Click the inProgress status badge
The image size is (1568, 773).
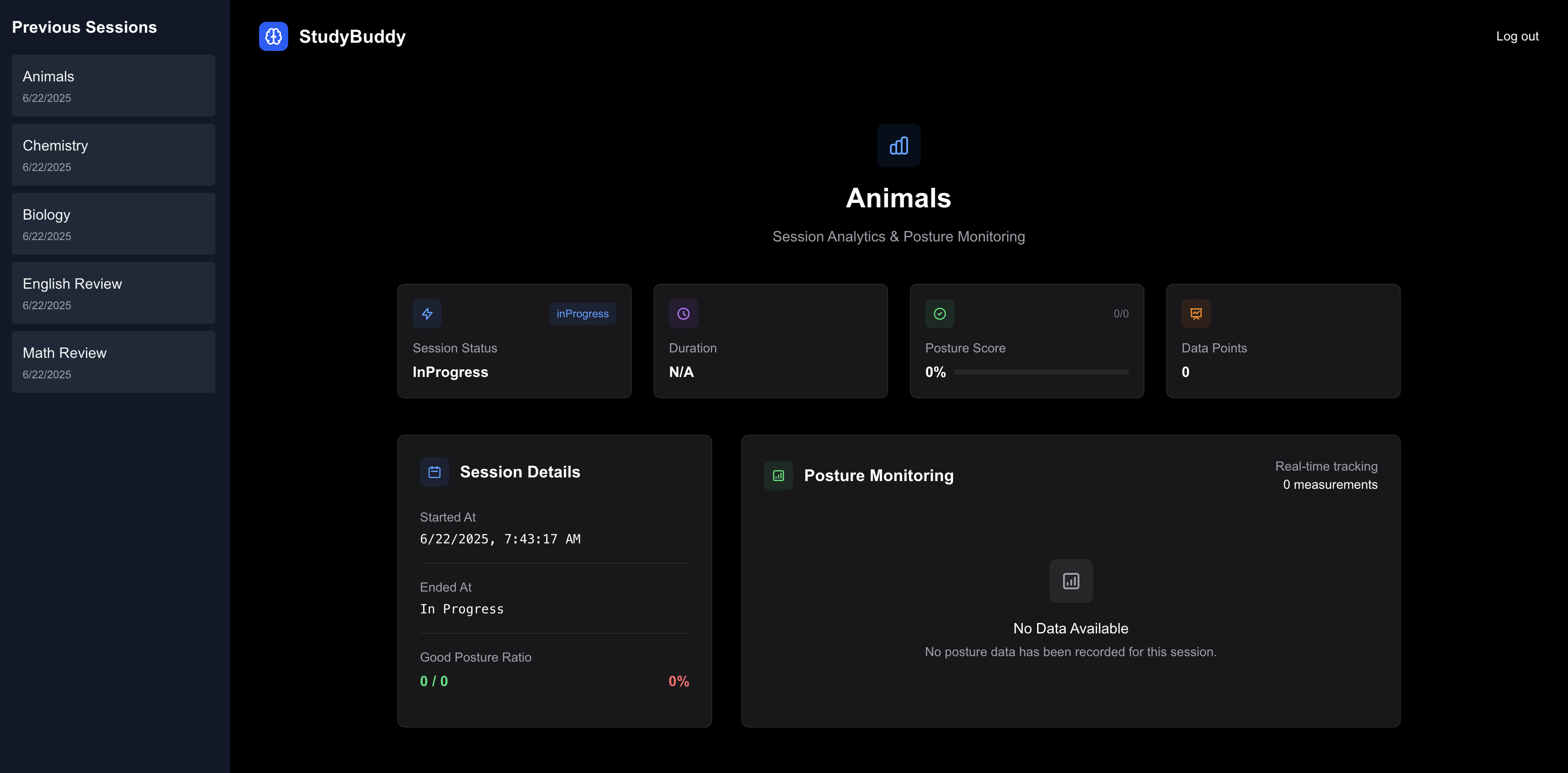coord(582,314)
